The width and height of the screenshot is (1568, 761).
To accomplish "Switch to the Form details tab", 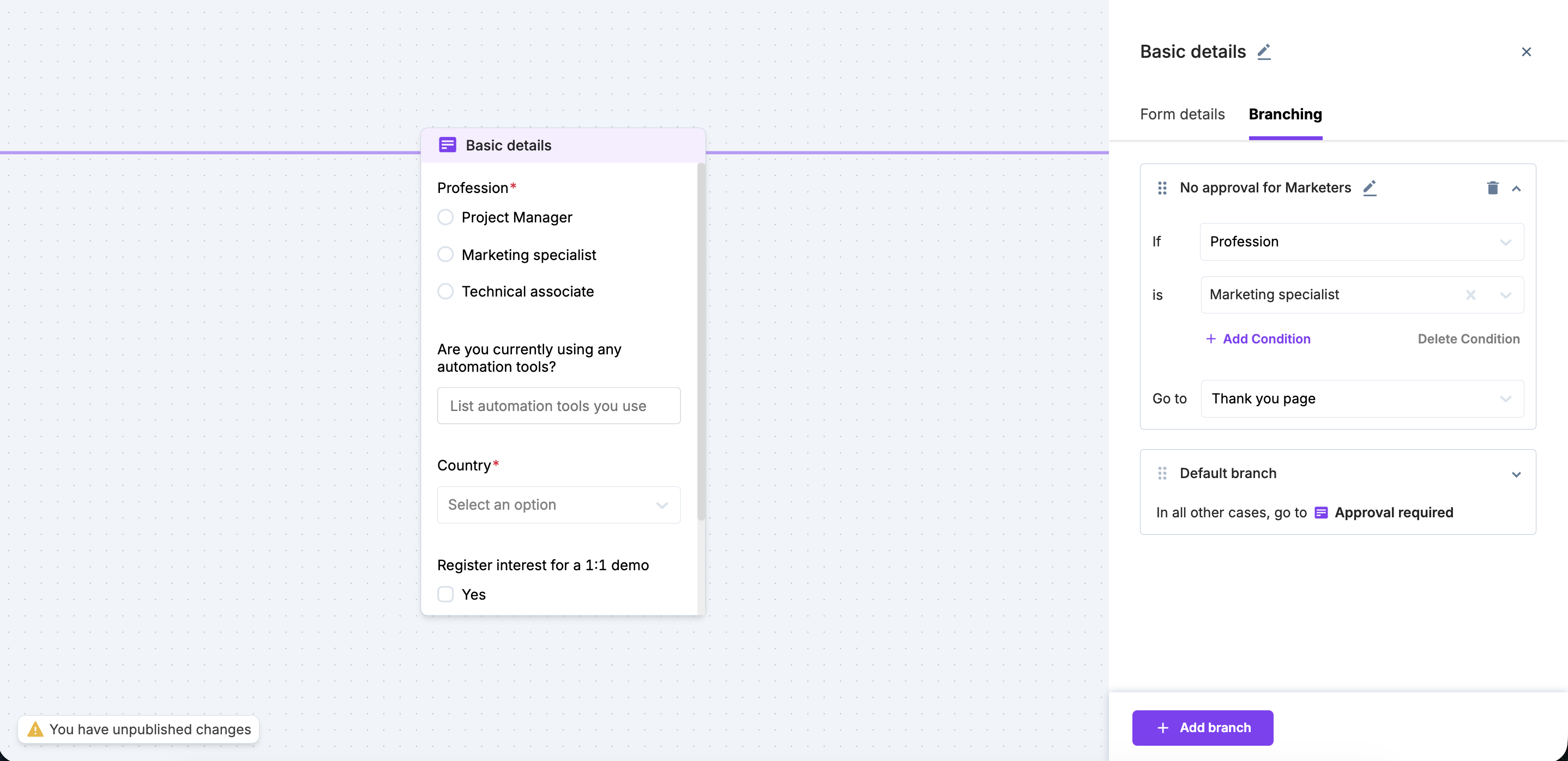I will 1182,114.
